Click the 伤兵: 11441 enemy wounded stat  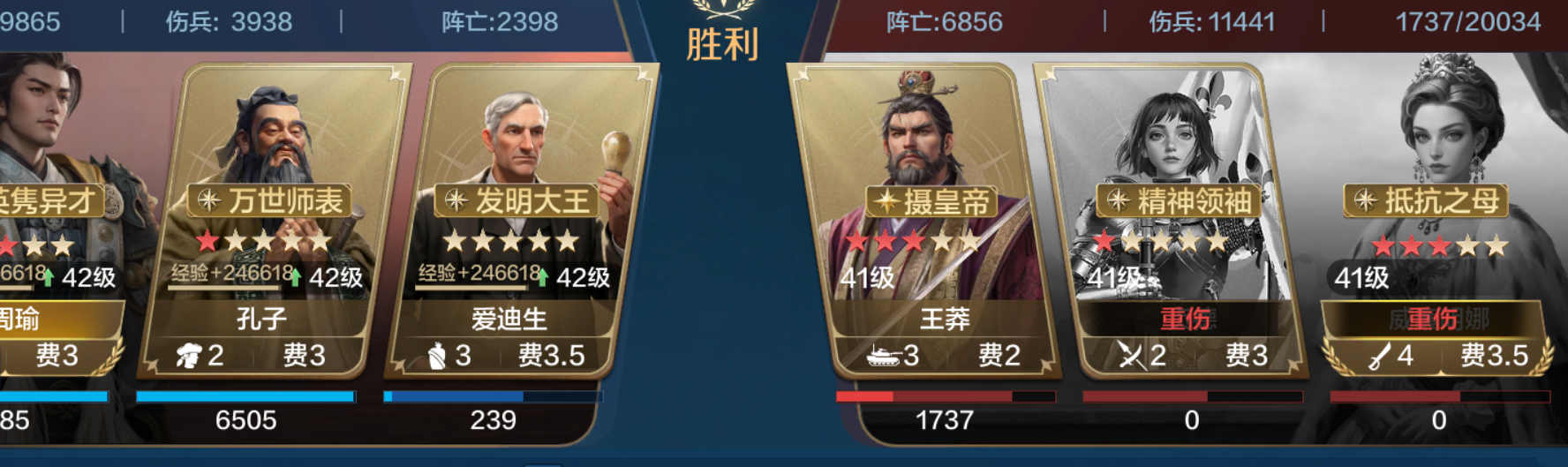pyautogui.click(x=1211, y=21)
